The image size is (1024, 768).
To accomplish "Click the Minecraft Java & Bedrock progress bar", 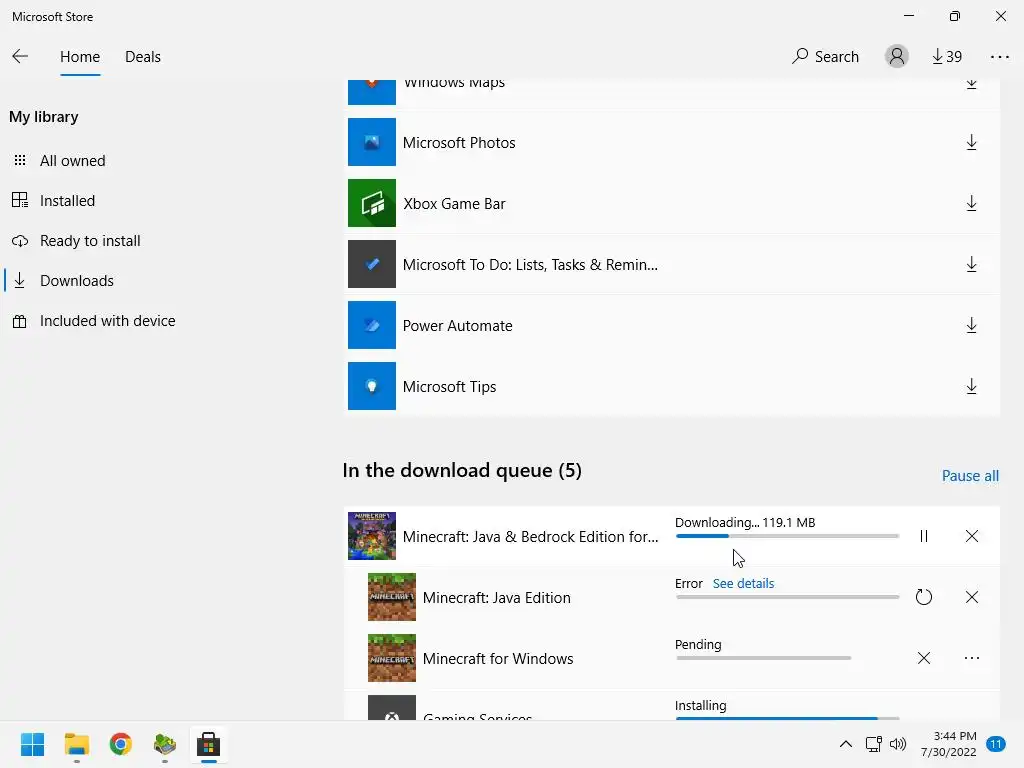I will click(787, 536).
